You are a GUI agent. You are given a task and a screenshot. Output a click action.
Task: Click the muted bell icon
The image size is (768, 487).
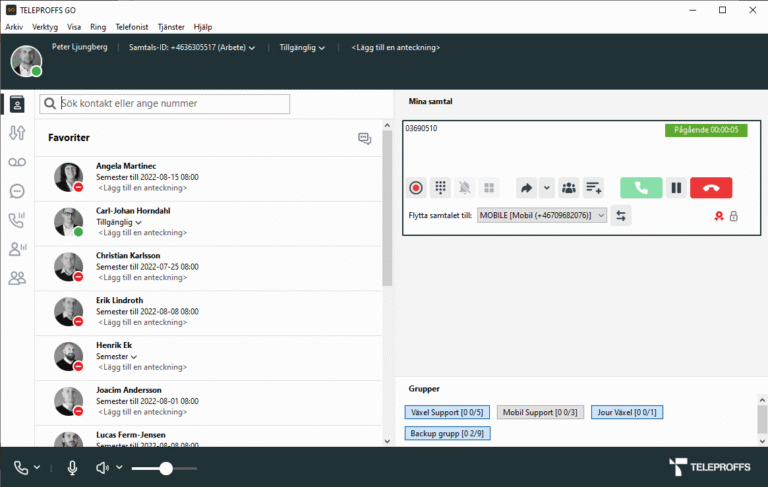(x=464, y=188)
